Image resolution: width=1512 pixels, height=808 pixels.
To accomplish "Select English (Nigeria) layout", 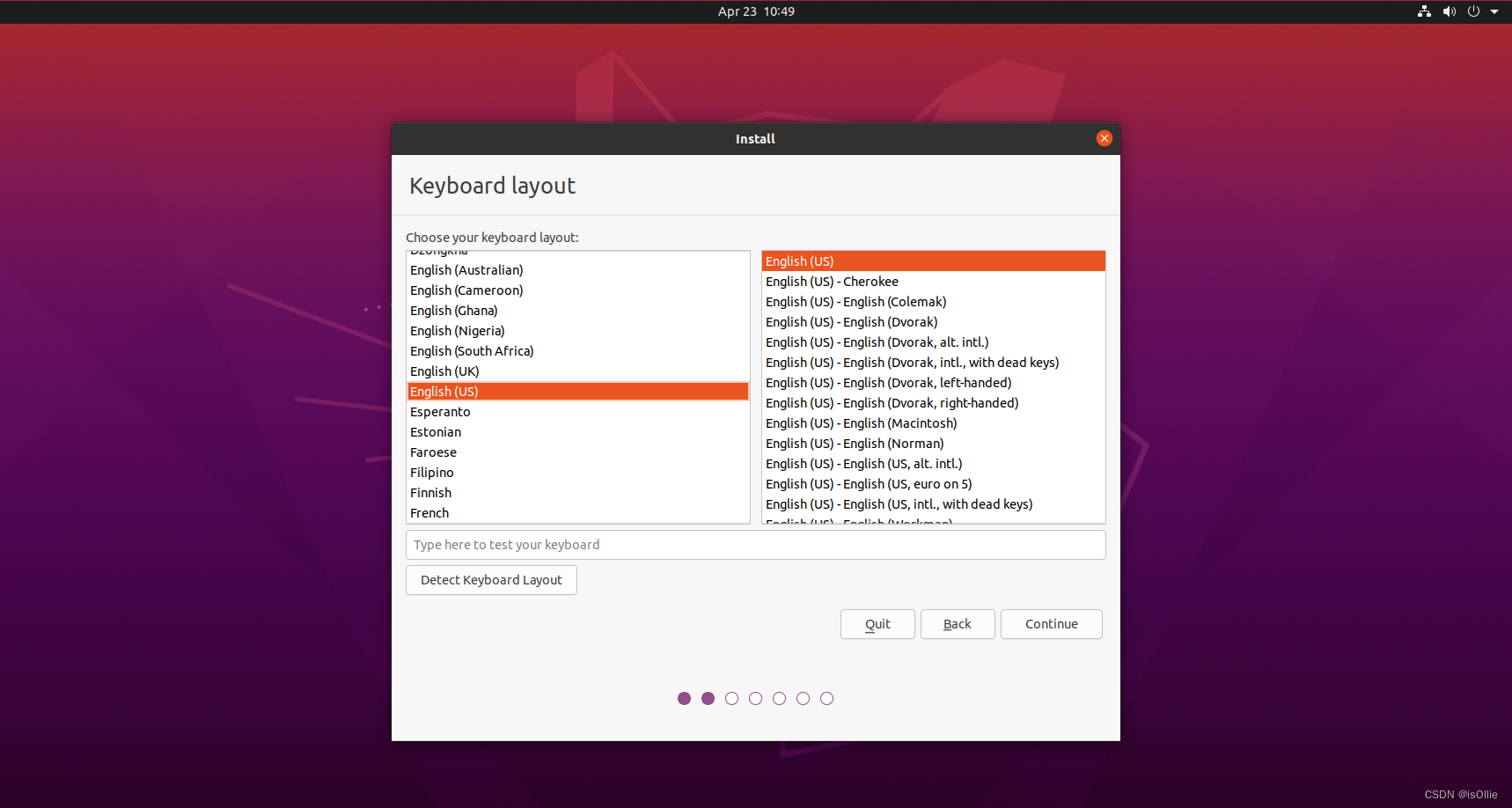I will point(578,331).
